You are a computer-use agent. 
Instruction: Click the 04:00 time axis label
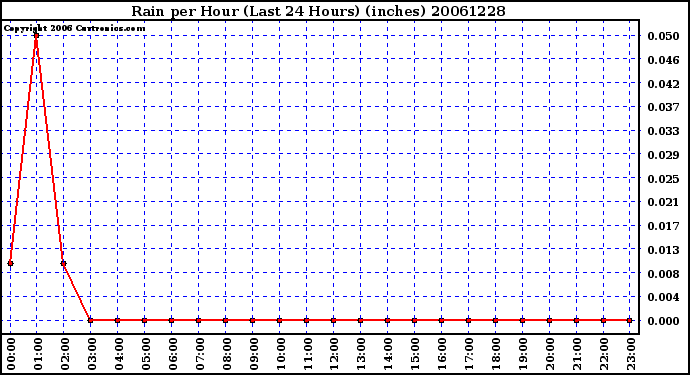click(x=119, y=354)
